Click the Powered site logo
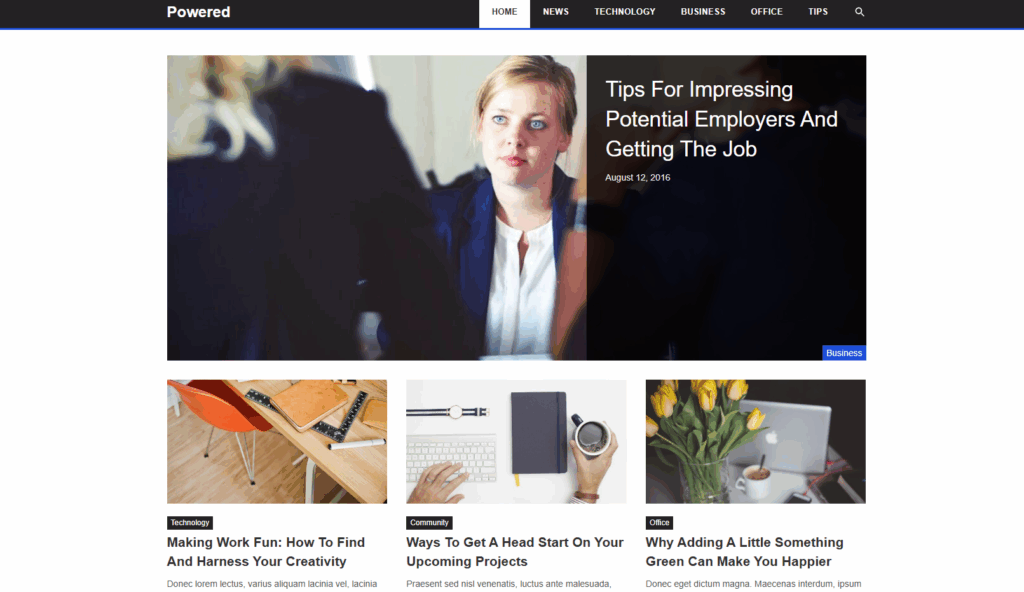 tap(199, 12)
